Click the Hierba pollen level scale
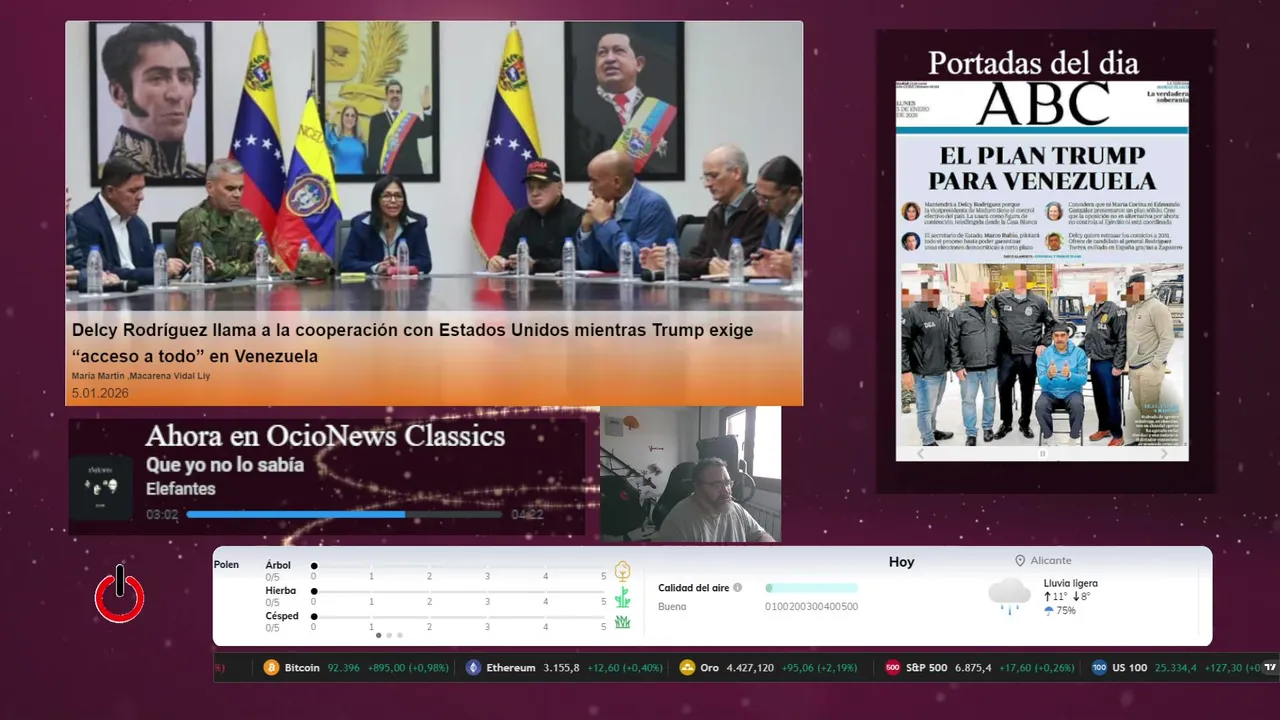Screen dimensions: 1280x720 click(x=459, y=591)
